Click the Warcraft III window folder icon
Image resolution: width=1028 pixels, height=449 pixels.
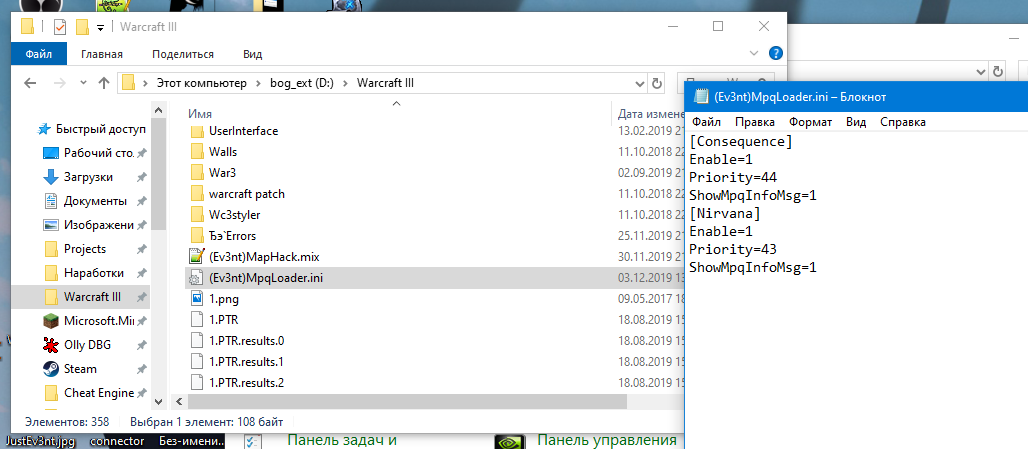(x=27, y=27)
